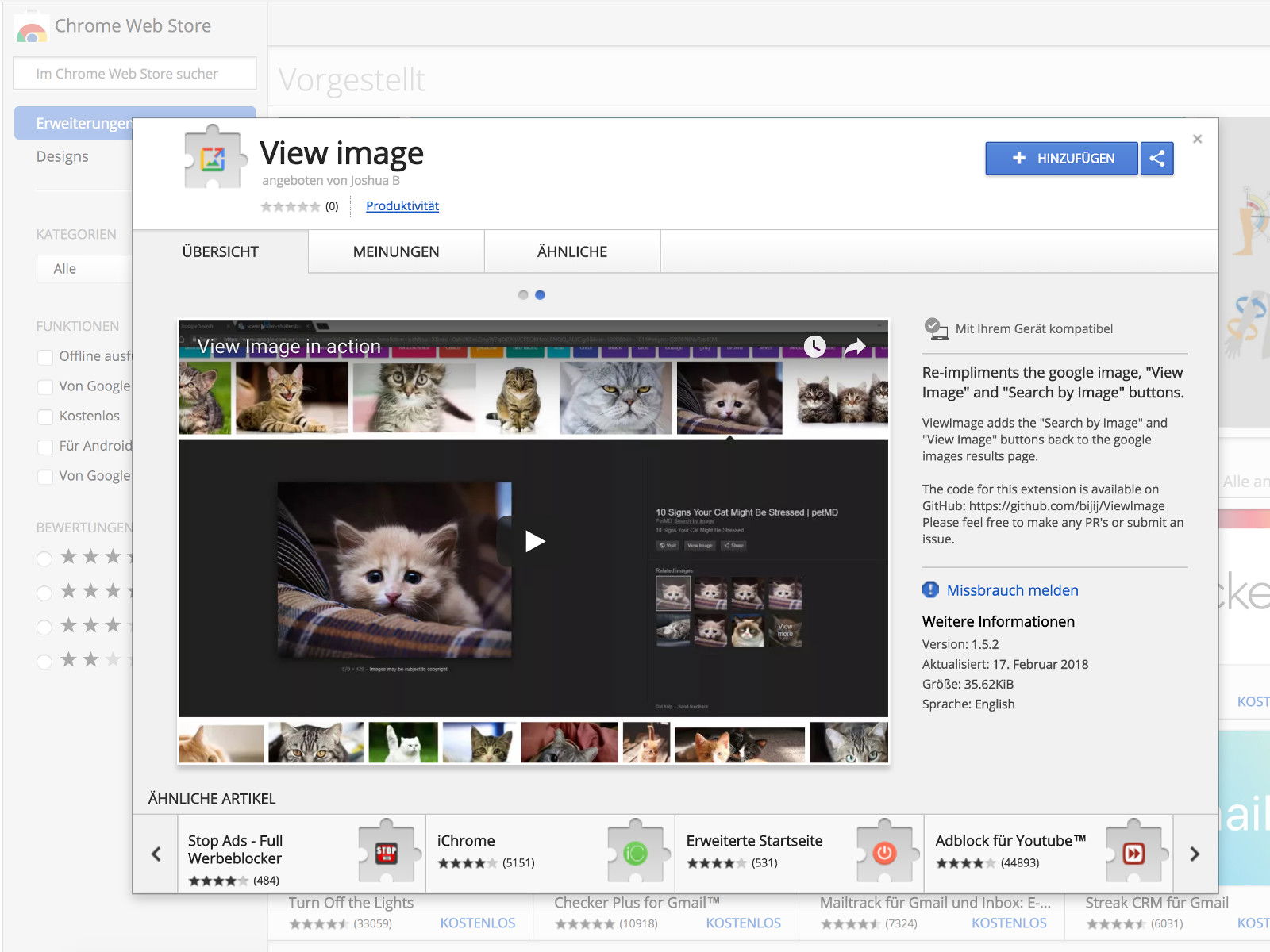Toggle the last Von Google checkbox

(45, 477)
